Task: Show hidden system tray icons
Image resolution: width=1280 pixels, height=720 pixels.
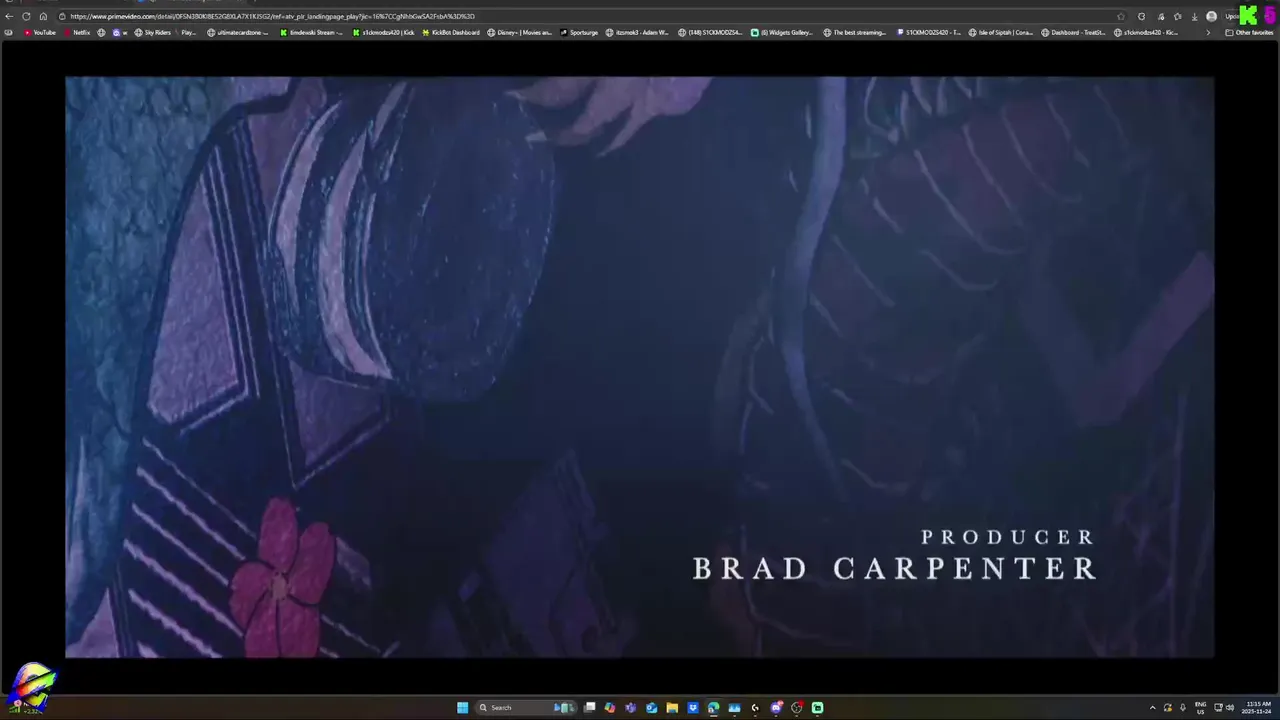Action: click(1152, 708)
